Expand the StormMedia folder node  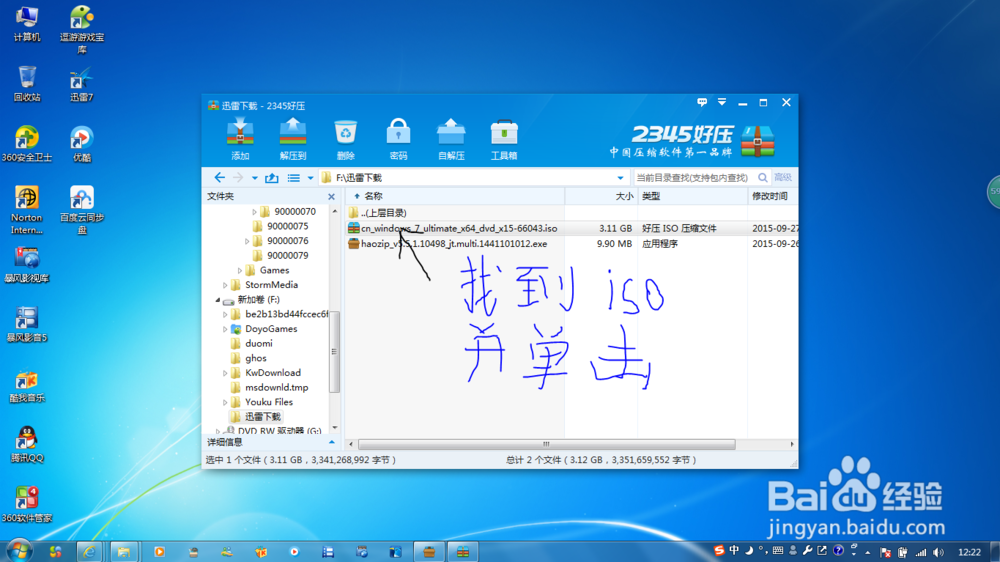pos(225,285)
